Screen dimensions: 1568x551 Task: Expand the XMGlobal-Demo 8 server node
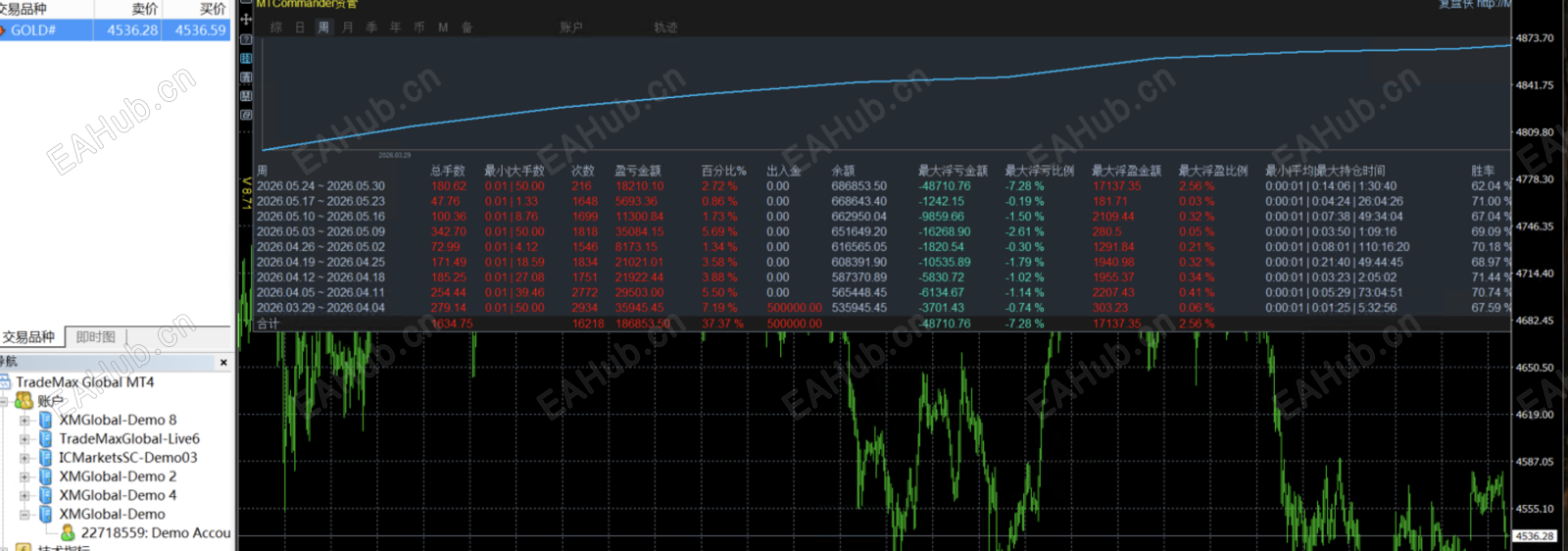point(24,421)
